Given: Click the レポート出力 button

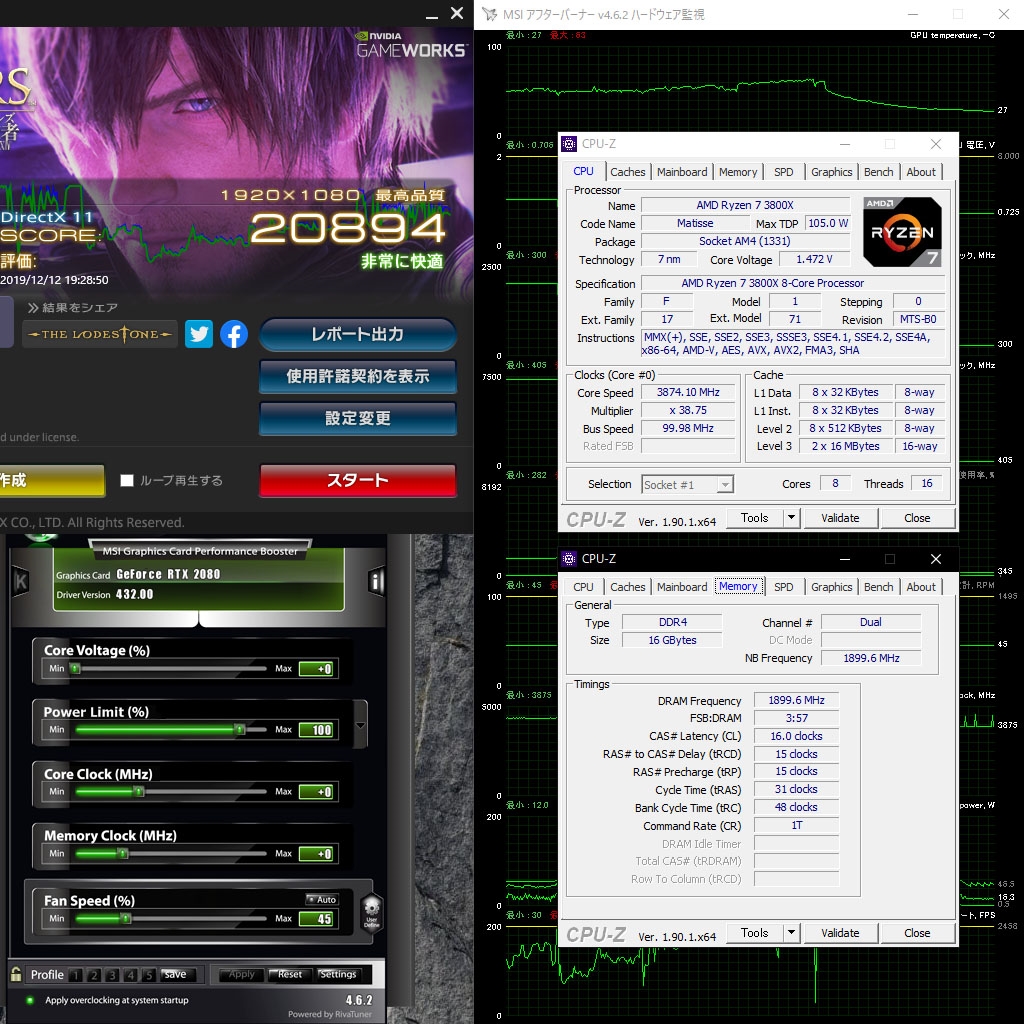Looking at the screenshot, I should pyautogui.click(x=358, y=334).
